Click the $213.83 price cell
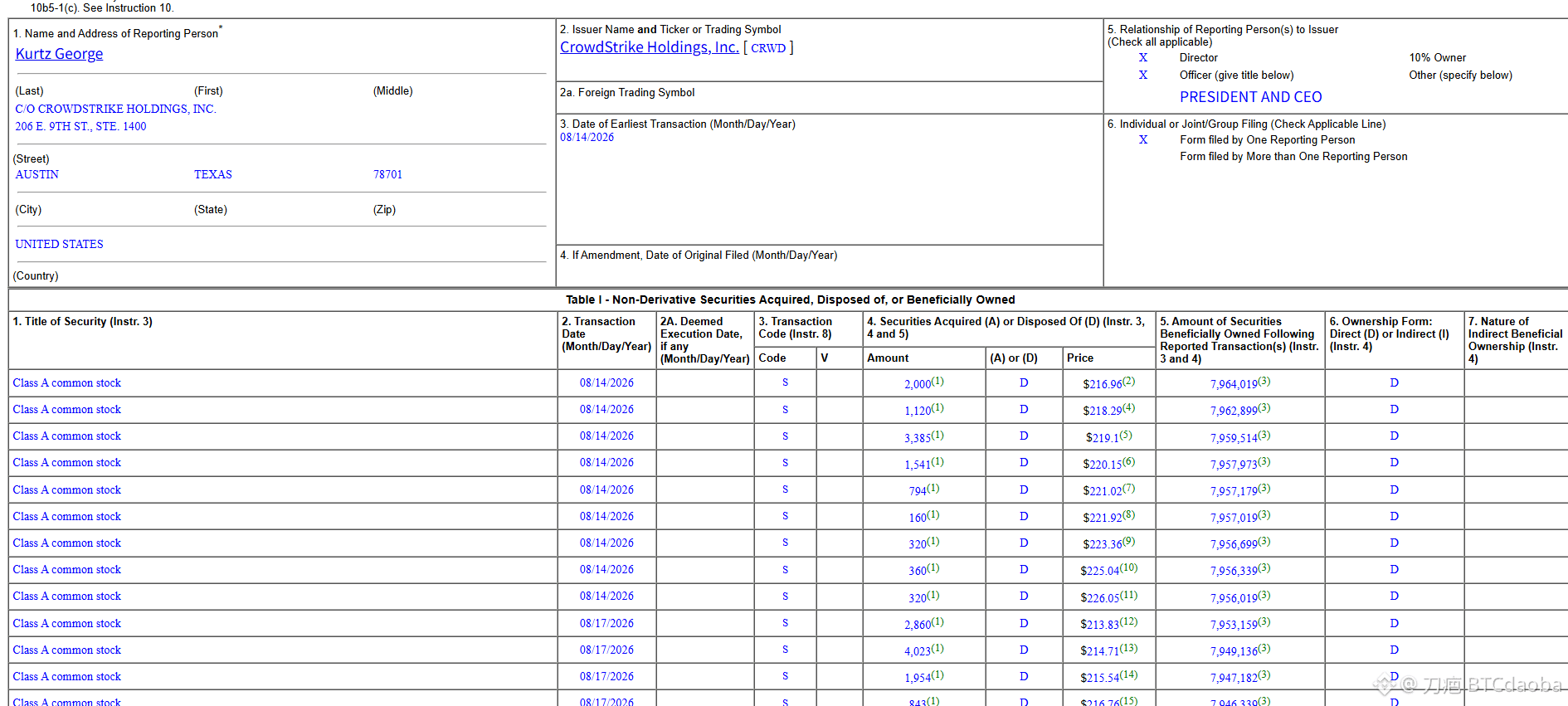 point(1108,624)
